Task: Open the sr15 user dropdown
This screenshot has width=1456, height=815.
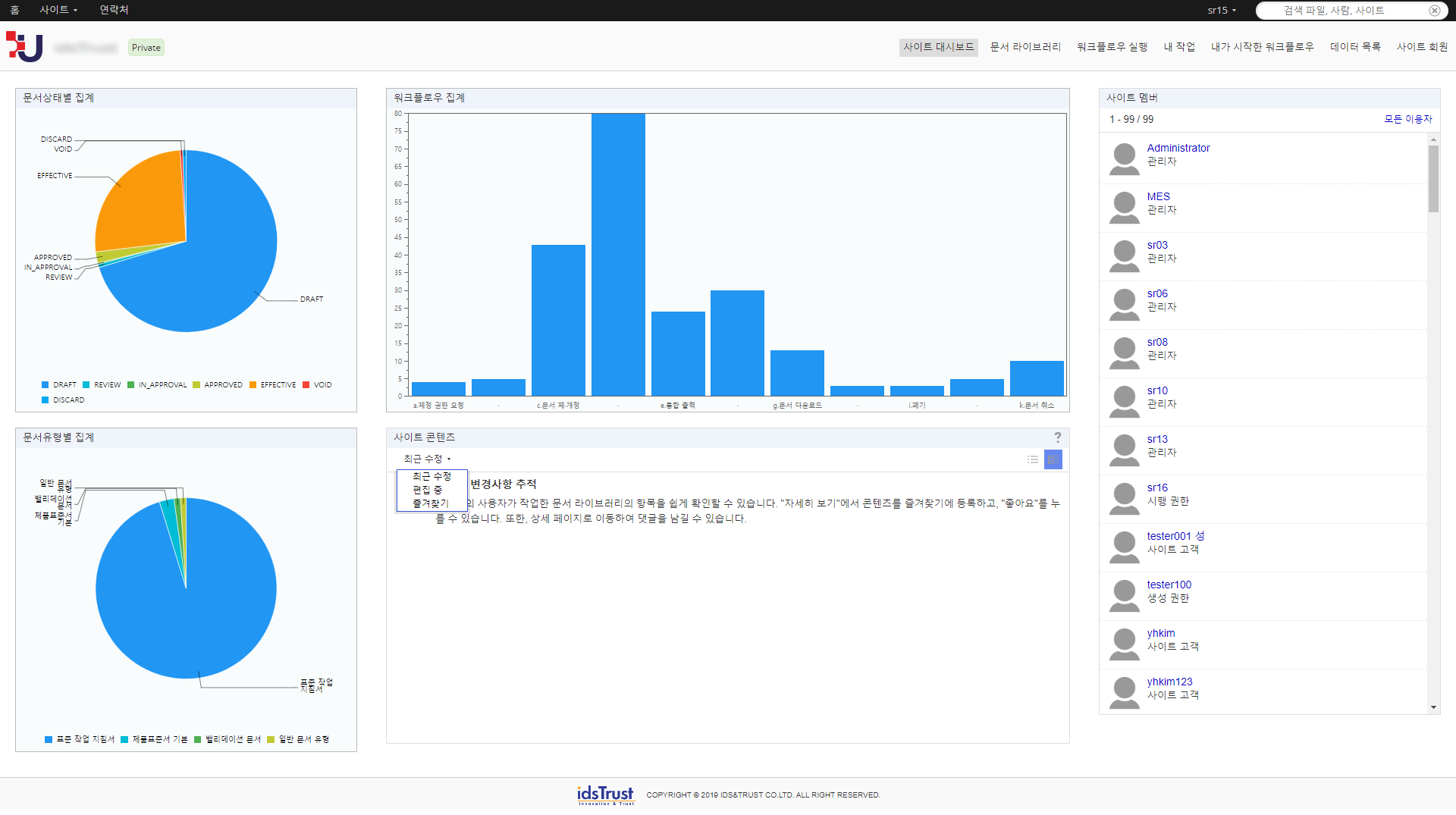Action: coord(1222,11)
